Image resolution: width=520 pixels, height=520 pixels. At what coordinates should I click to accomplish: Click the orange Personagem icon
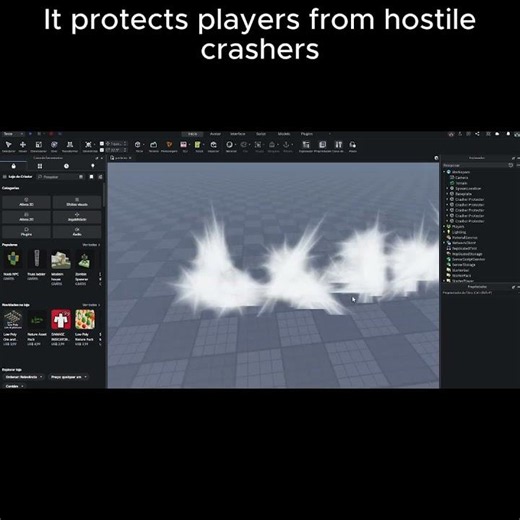coord(169,145)
